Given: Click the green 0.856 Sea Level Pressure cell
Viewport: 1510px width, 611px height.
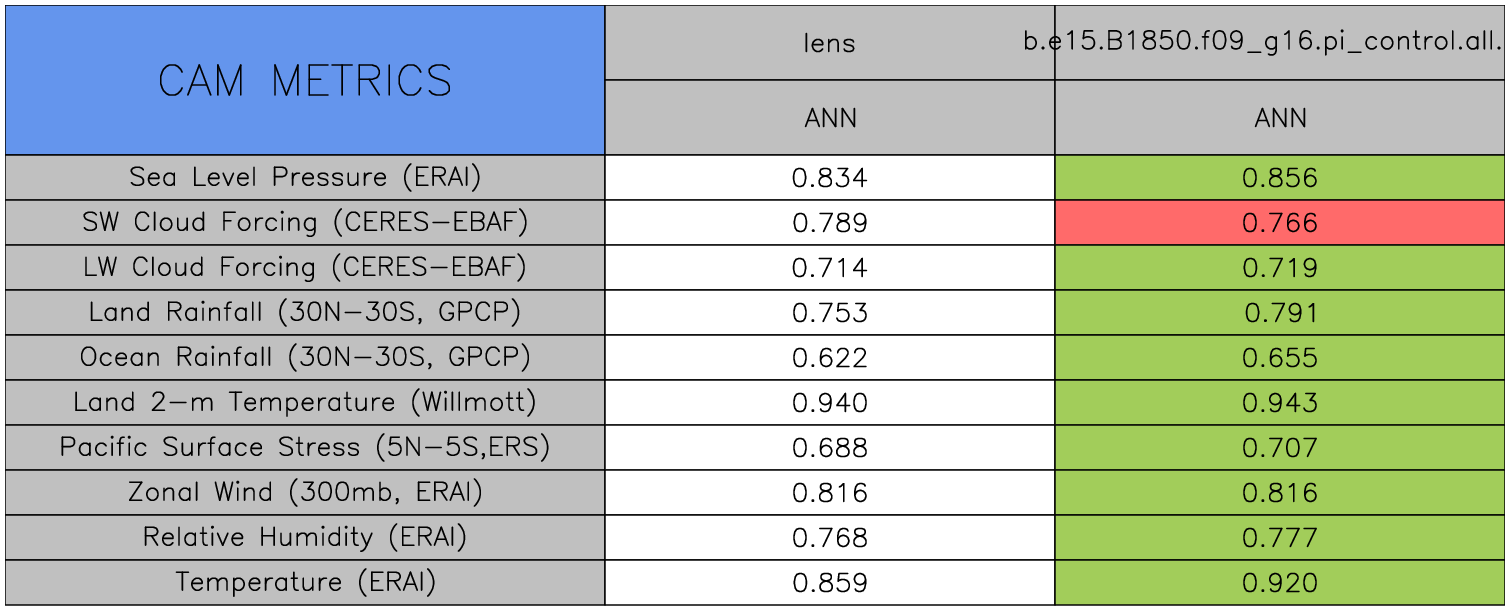Looking at the screenshot, I should pos(1280,178).
